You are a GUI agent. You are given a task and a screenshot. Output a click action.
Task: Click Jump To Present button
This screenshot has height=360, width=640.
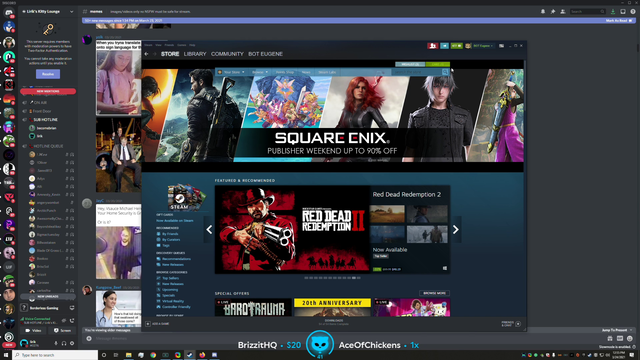[x=617, y=330]
